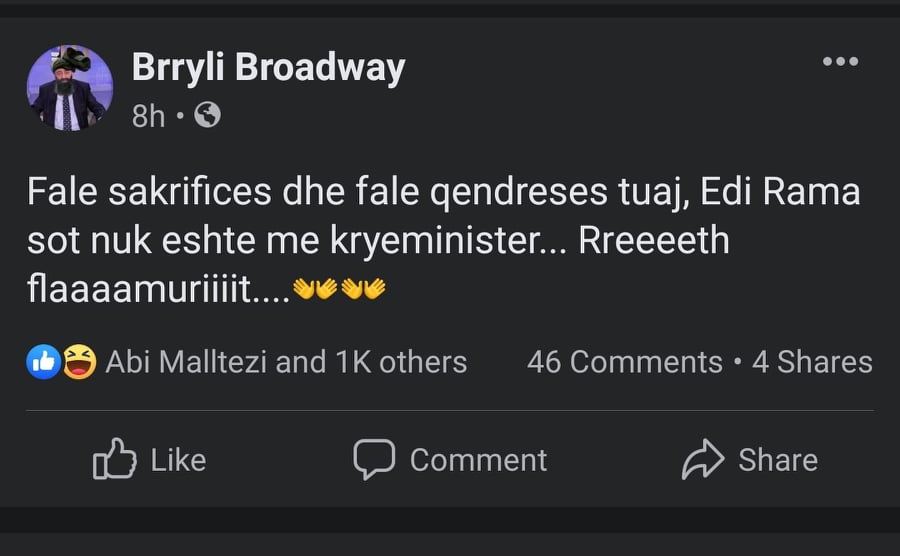Toggle the Like label on the post

[x=178, y=460]
